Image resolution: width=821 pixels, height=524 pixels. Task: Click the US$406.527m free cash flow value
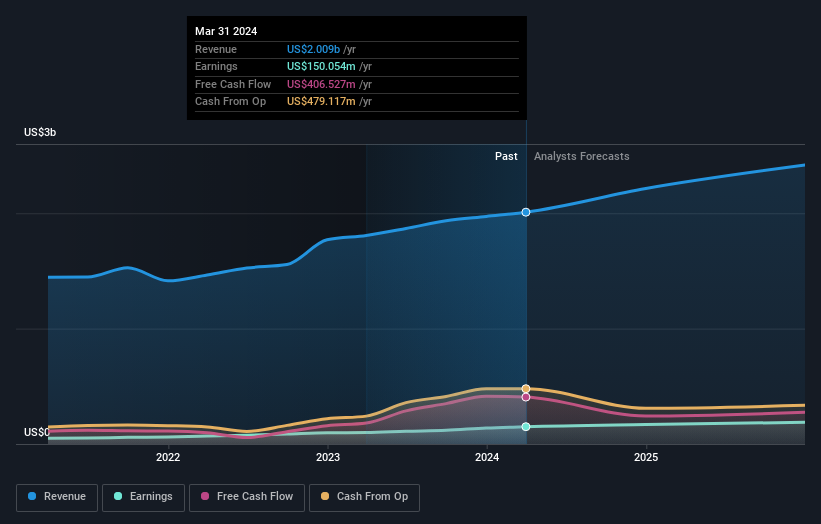tap(321, 84)
